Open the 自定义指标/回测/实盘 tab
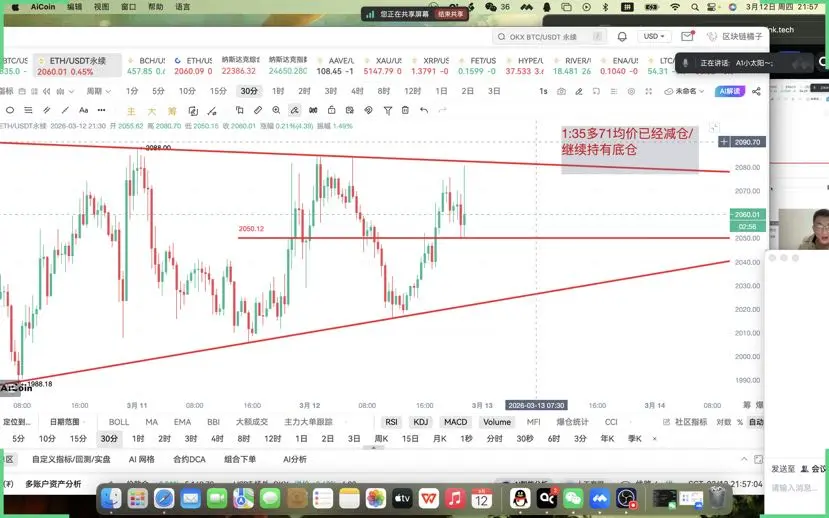Screen dimensions: 829x518 pyautogui.click(x=71, y=459)
